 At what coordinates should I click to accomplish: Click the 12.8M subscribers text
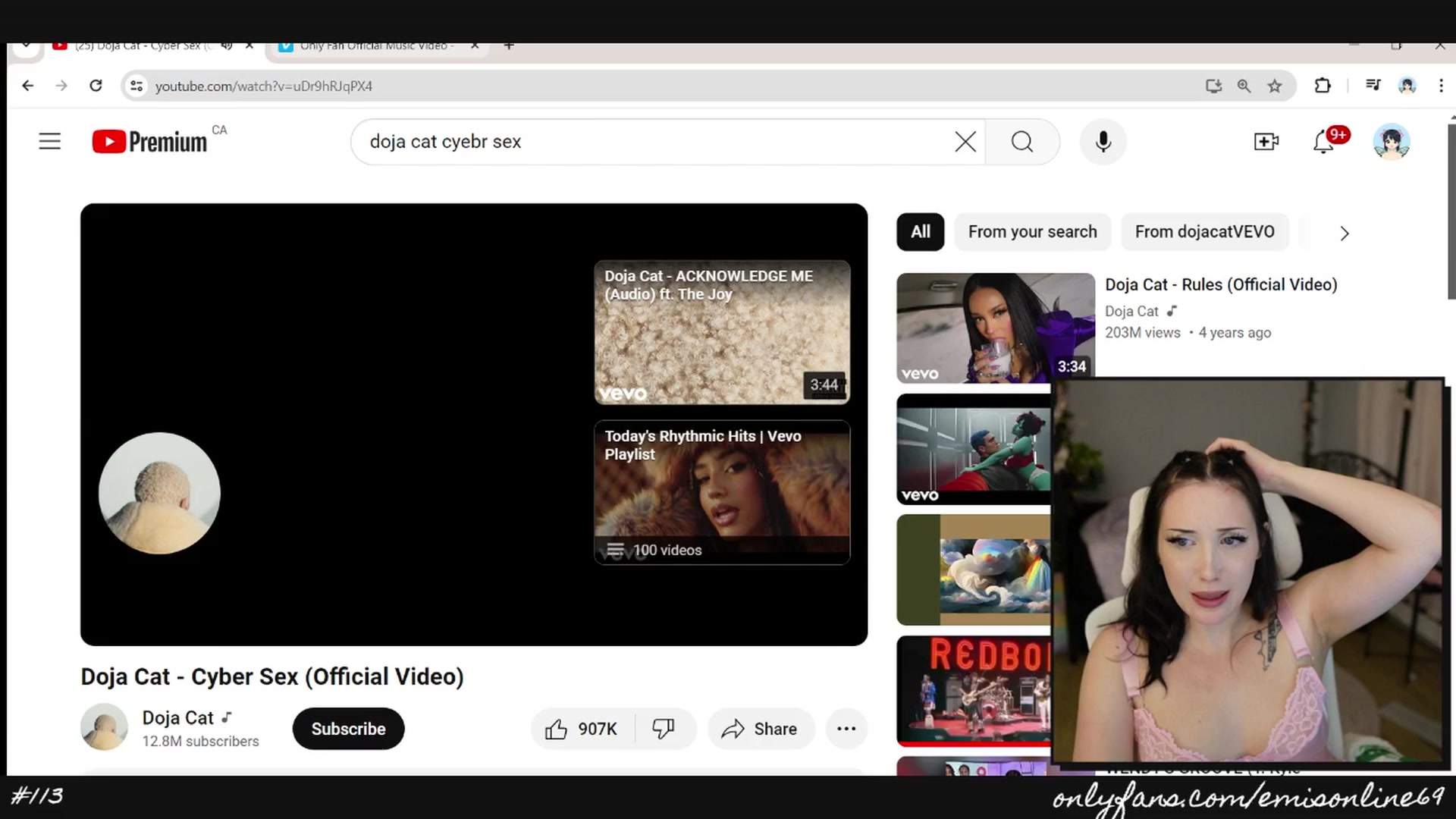click(x=200, y=741)
